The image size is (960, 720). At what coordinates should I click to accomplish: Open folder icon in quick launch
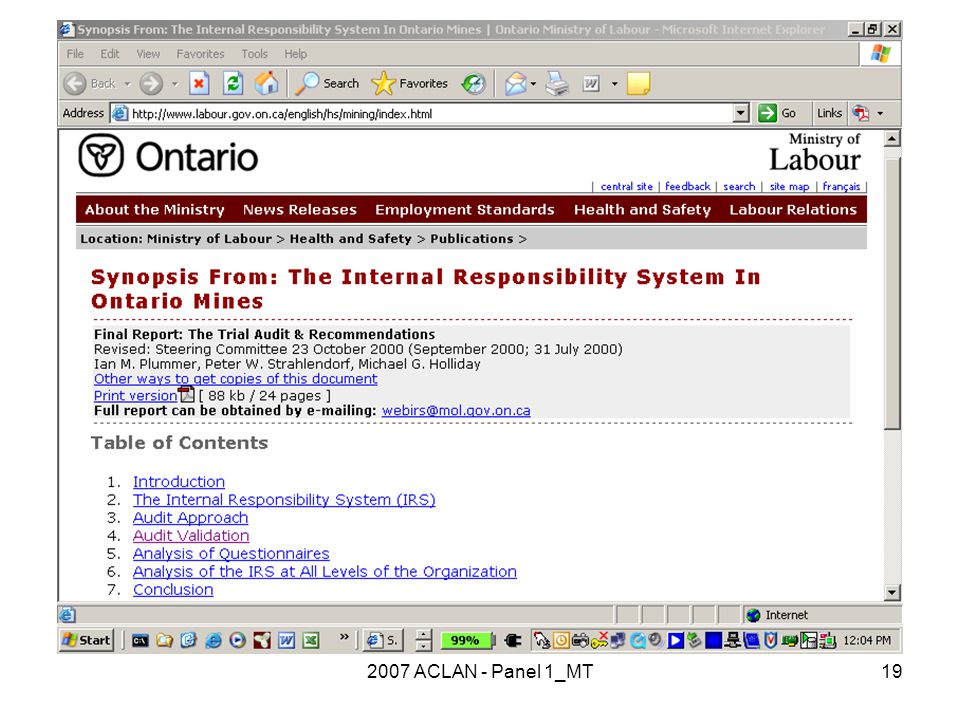coord(164,641)
